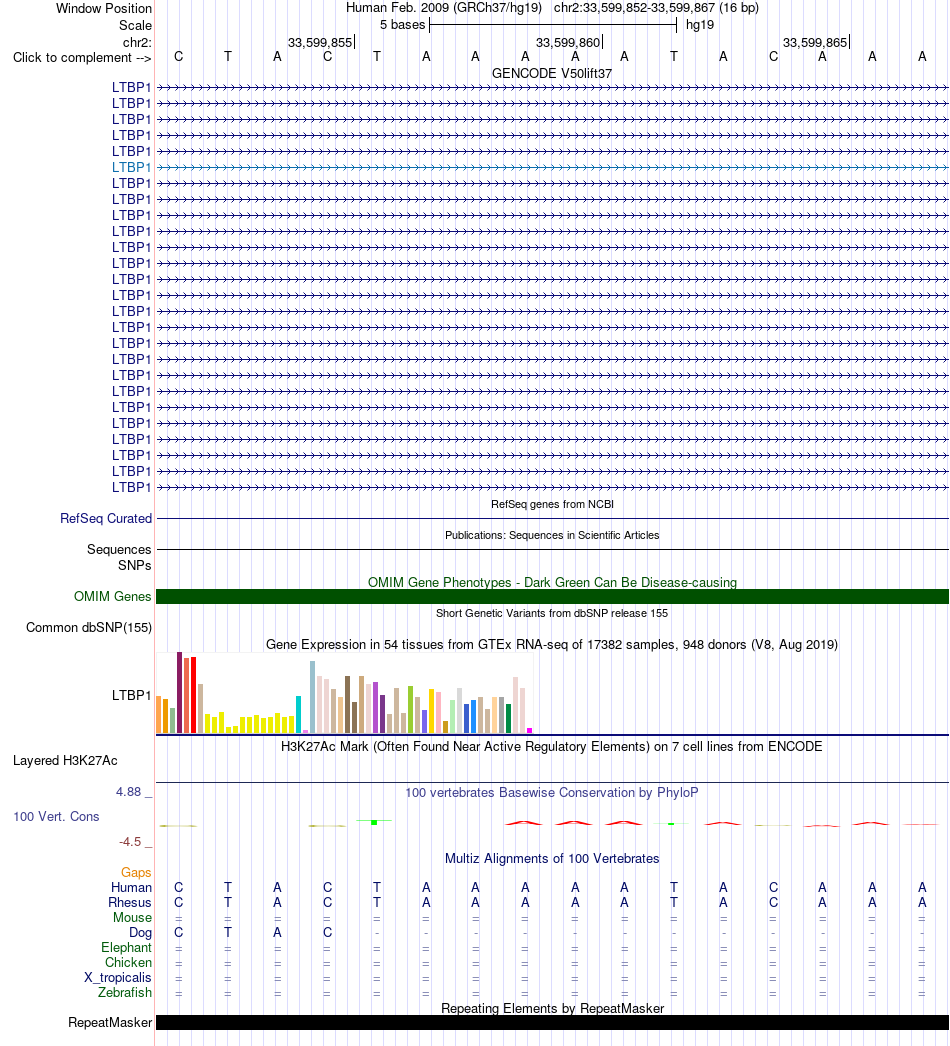
Task: Open the H3K27Ac Mark ENCODE track title
Action: (x=552, y=746)
